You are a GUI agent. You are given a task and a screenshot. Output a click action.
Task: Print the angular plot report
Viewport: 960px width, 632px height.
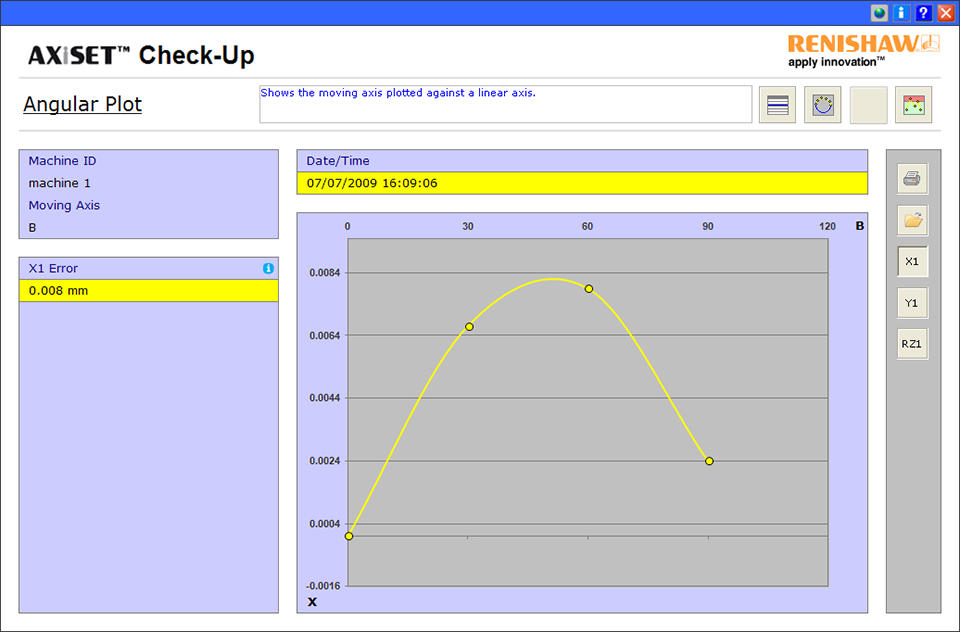point(912,179)
